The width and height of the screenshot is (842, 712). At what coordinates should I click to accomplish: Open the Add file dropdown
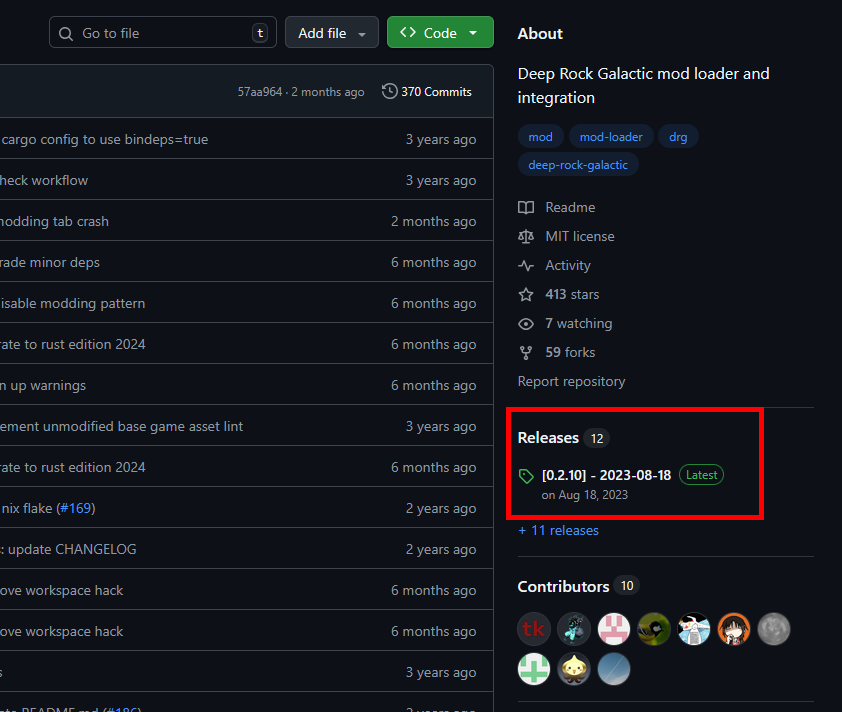click(332, 33)
